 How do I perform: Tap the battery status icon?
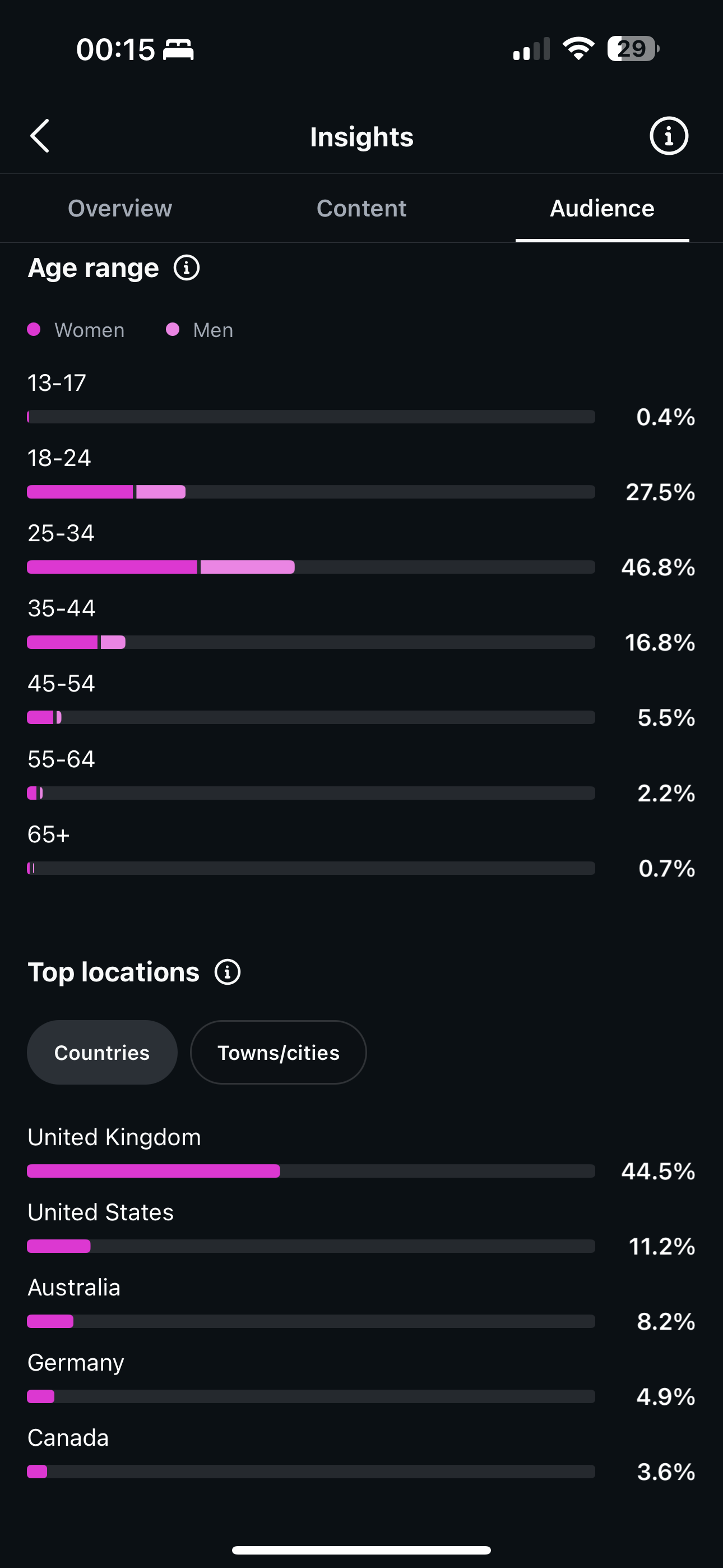coord(633,49)
